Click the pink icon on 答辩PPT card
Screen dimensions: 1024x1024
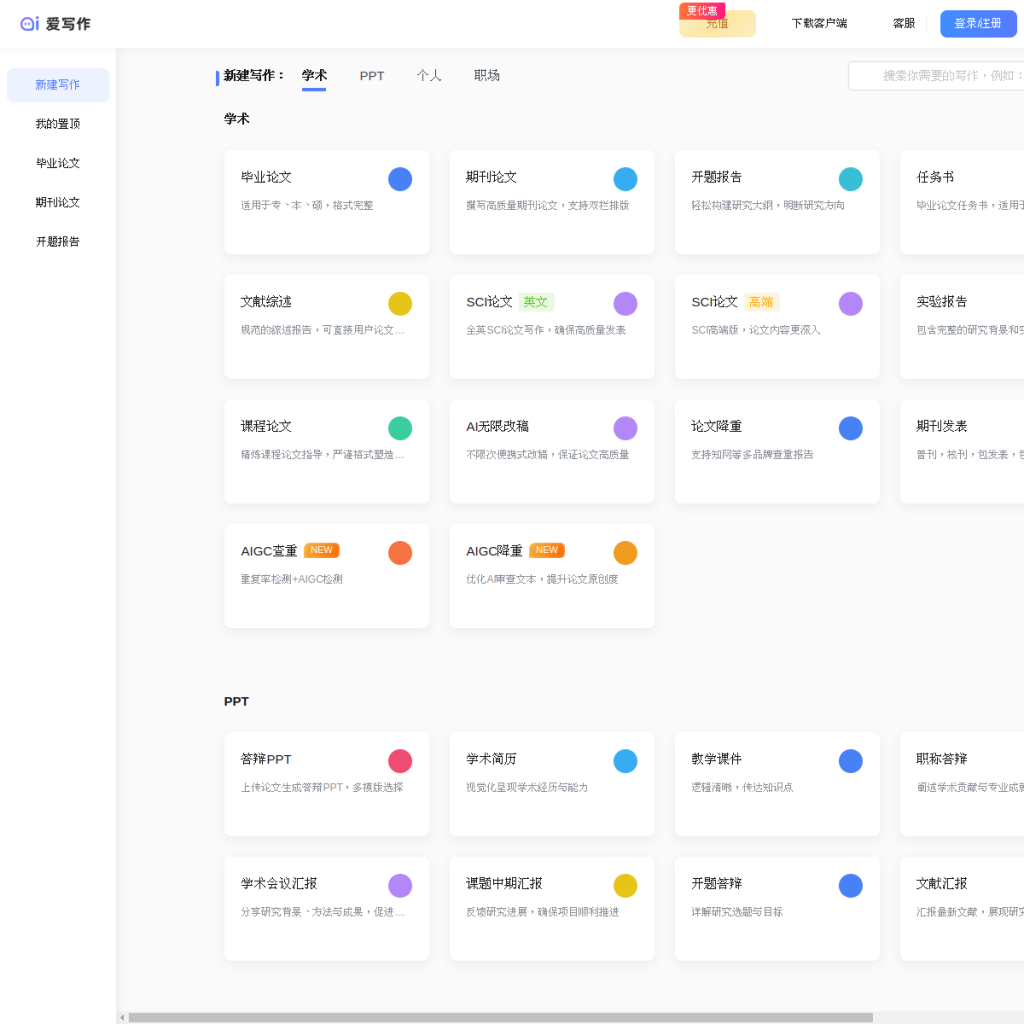click(x=400, y=761)
